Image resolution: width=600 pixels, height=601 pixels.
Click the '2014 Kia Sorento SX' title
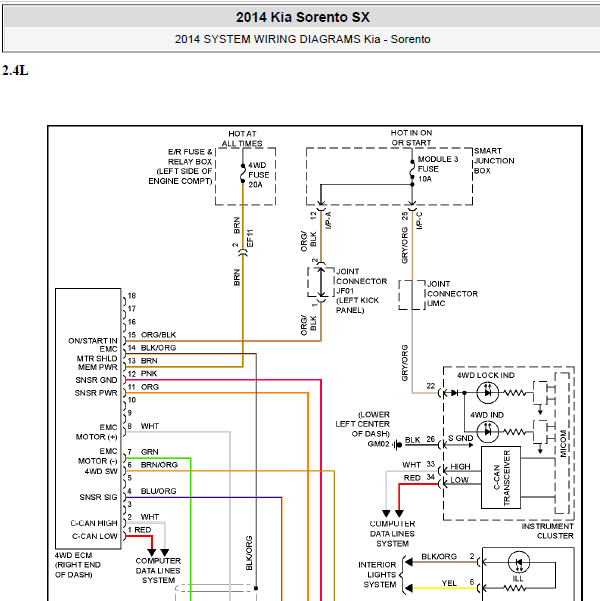point(302,17)
